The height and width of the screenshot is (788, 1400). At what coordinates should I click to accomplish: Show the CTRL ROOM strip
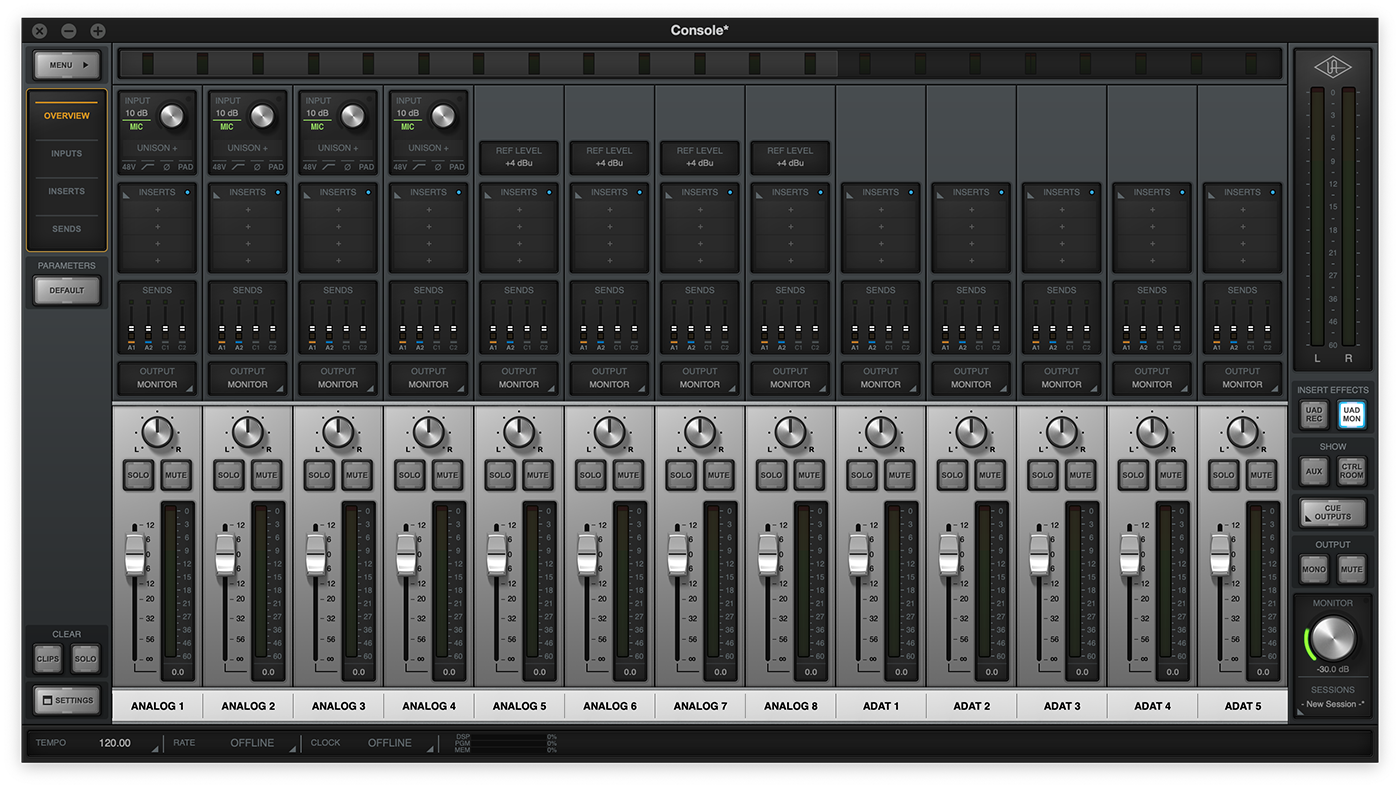(1352, 471)
